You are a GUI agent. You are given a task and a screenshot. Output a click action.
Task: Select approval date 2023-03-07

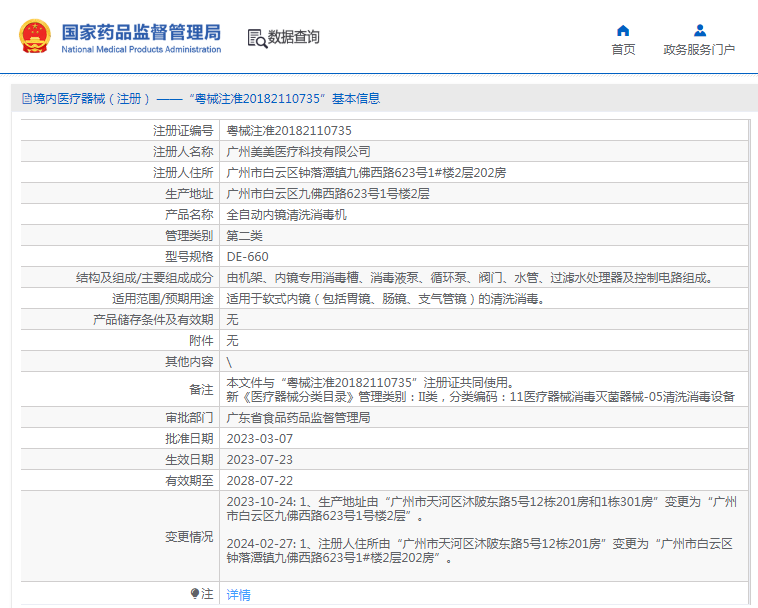pyautogui.click(x=260, y=439)
